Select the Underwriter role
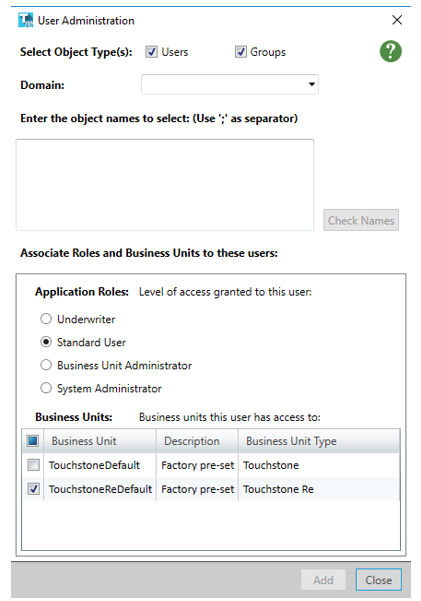This screenshot has height=601, width=421. tap(46, 319)
